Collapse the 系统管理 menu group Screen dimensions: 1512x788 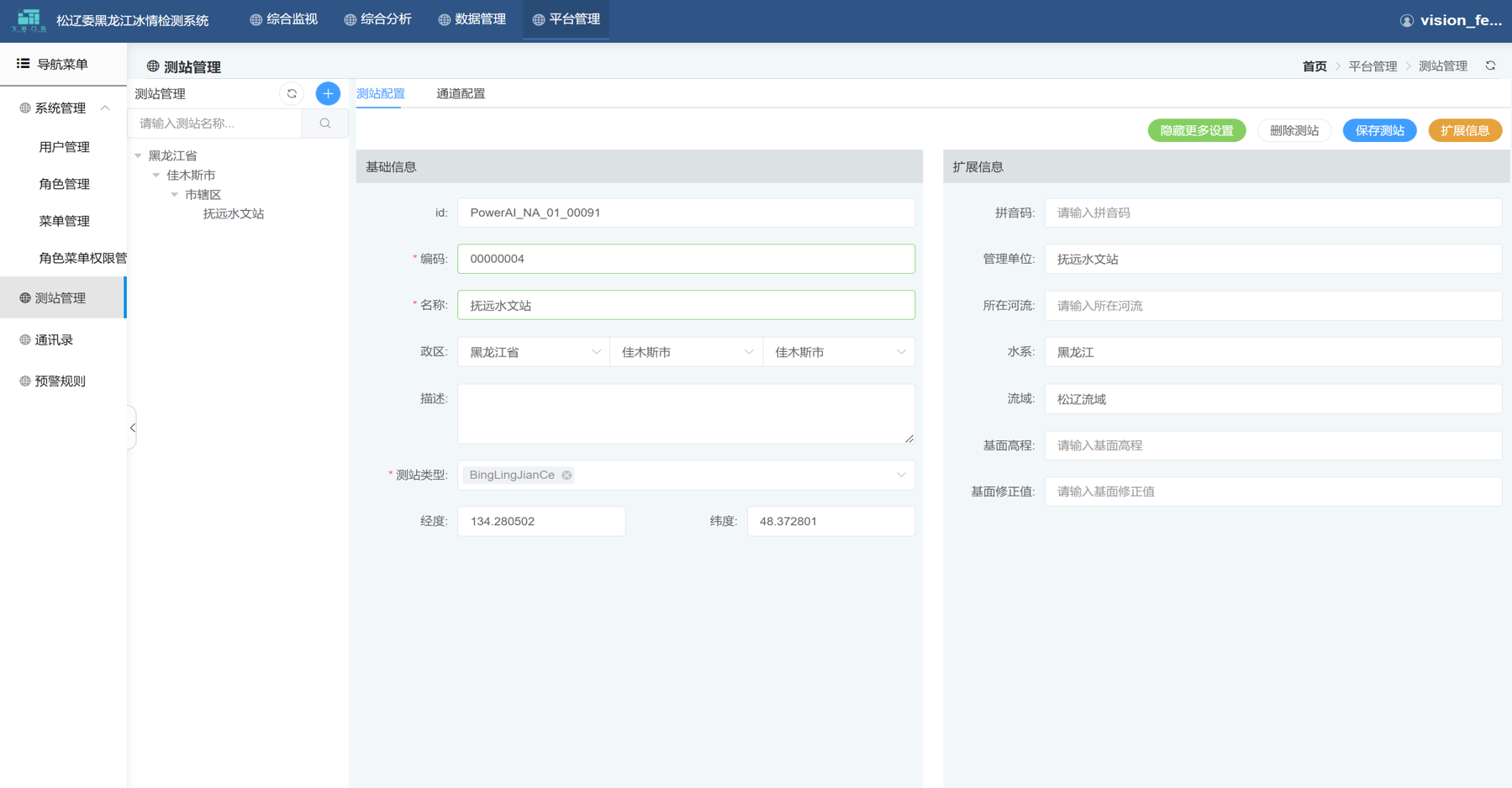click(105, 108)
